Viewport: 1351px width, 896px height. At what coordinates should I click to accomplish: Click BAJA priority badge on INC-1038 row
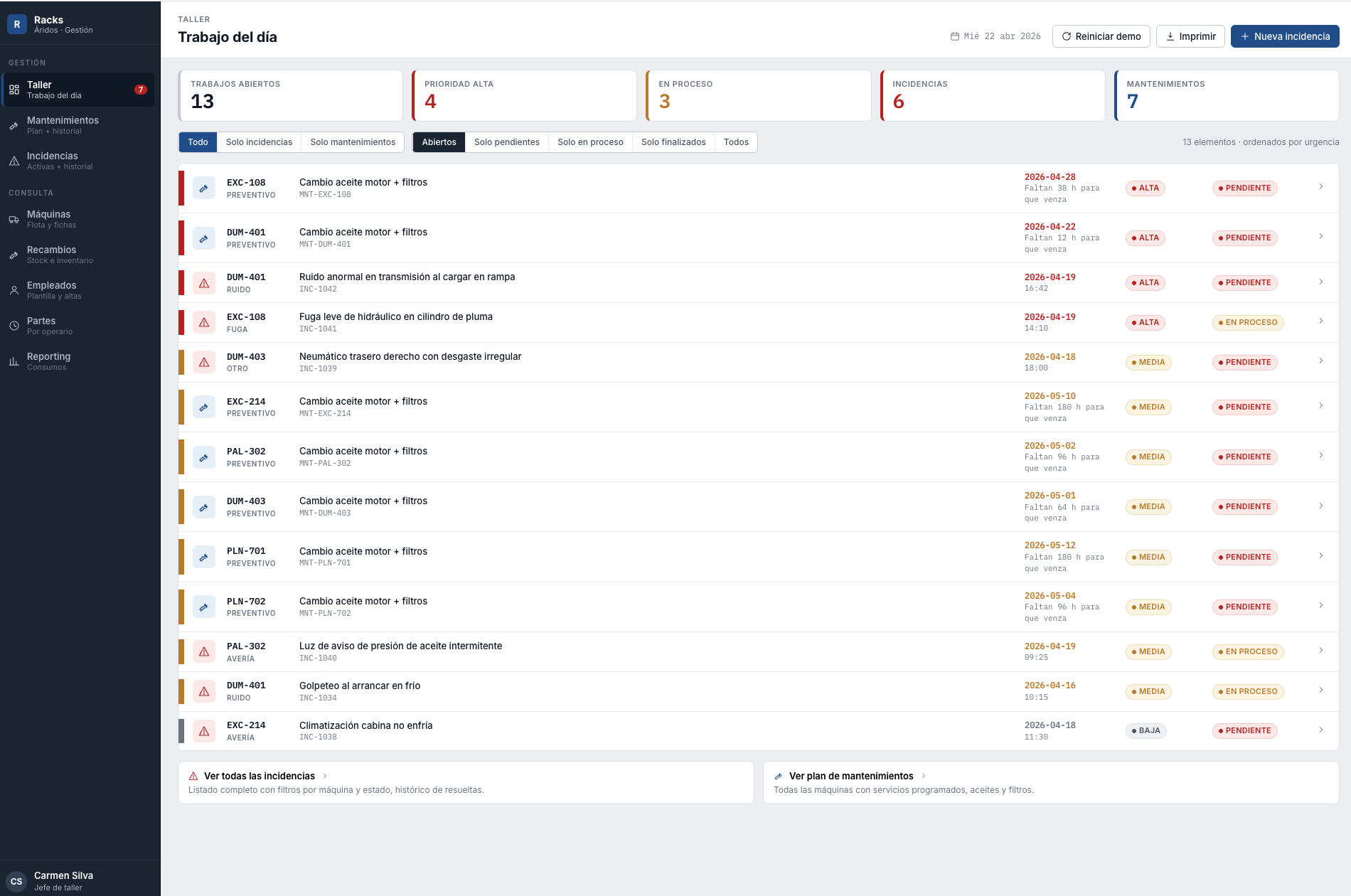coord(1146,731)
